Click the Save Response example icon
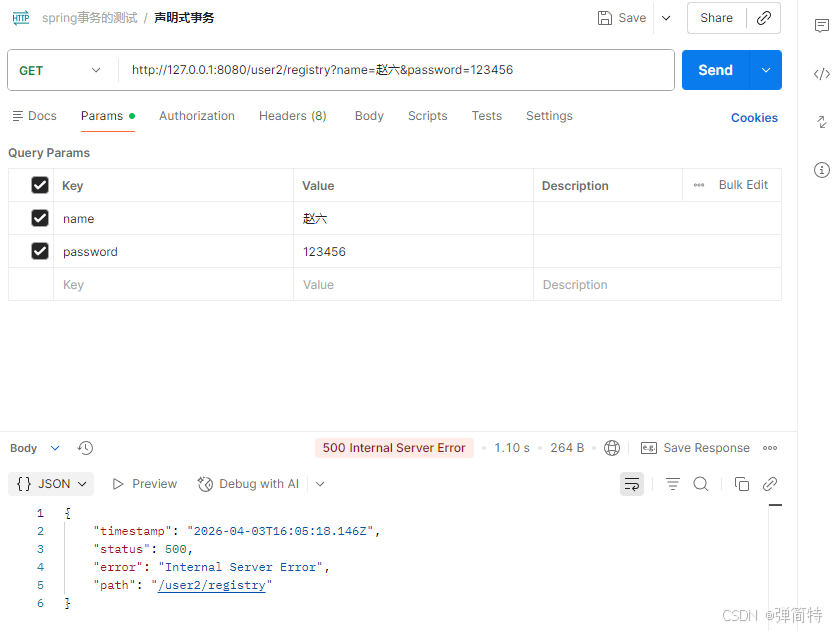Viewport: 834px width, 631px height. (x=649, y=448)
